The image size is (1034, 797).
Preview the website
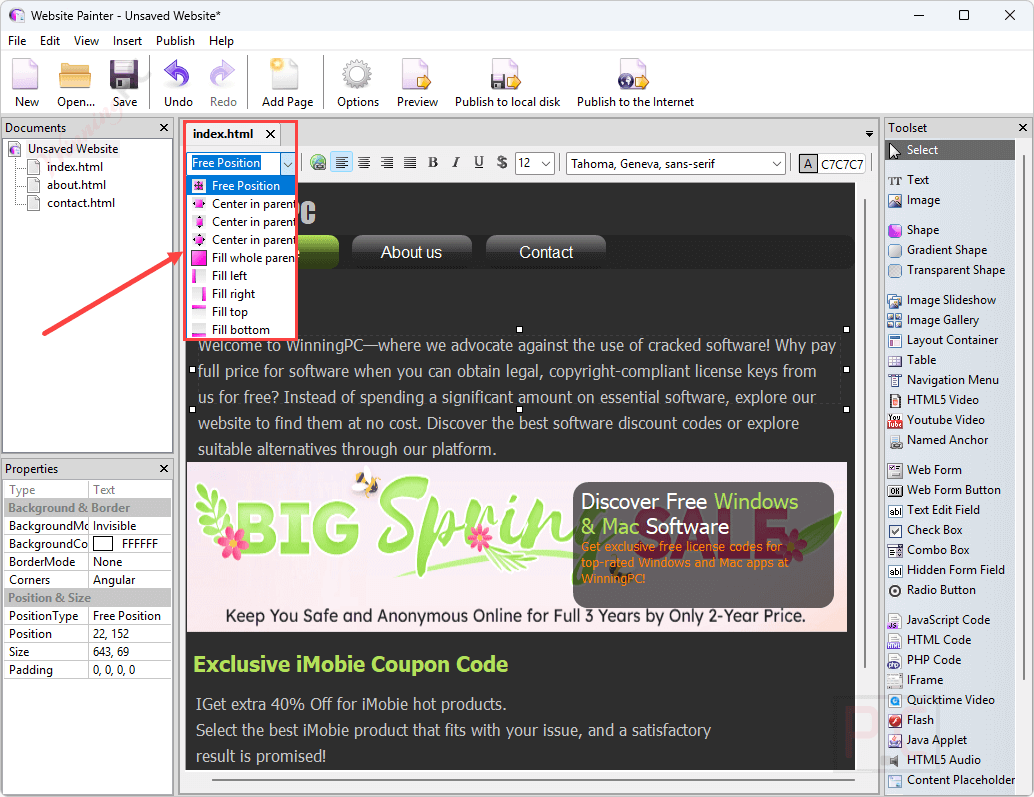(x=417, y=82)
